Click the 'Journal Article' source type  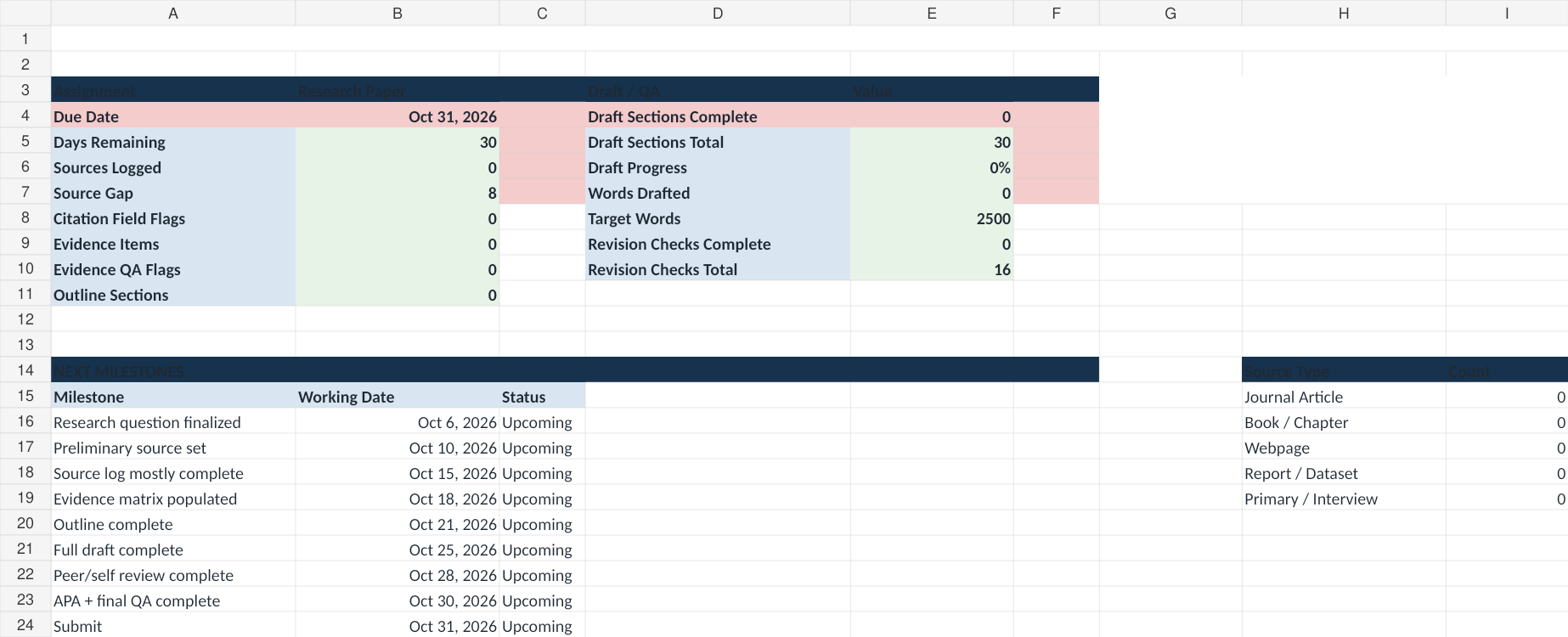click(1344, 397)
